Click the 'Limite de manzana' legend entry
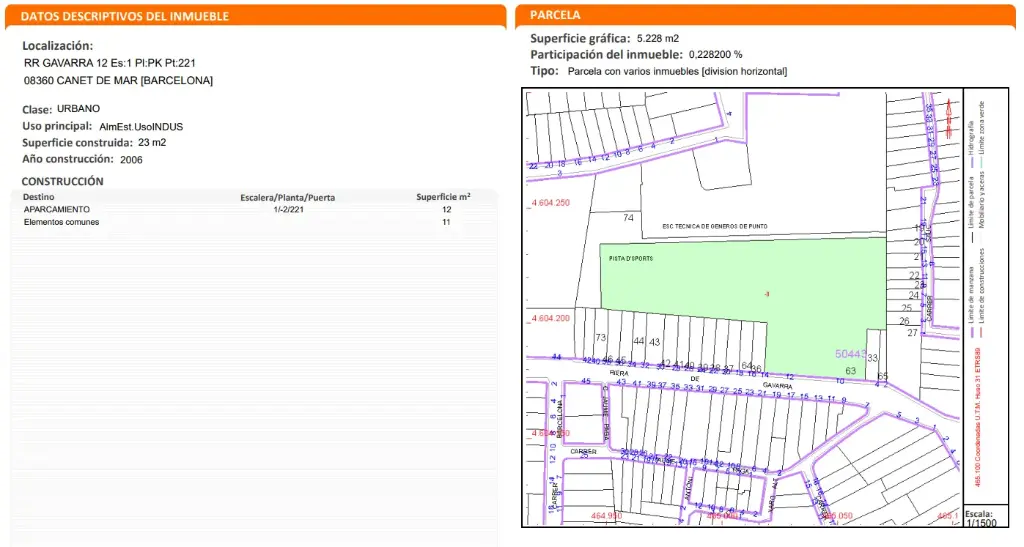 click(970, 297)
